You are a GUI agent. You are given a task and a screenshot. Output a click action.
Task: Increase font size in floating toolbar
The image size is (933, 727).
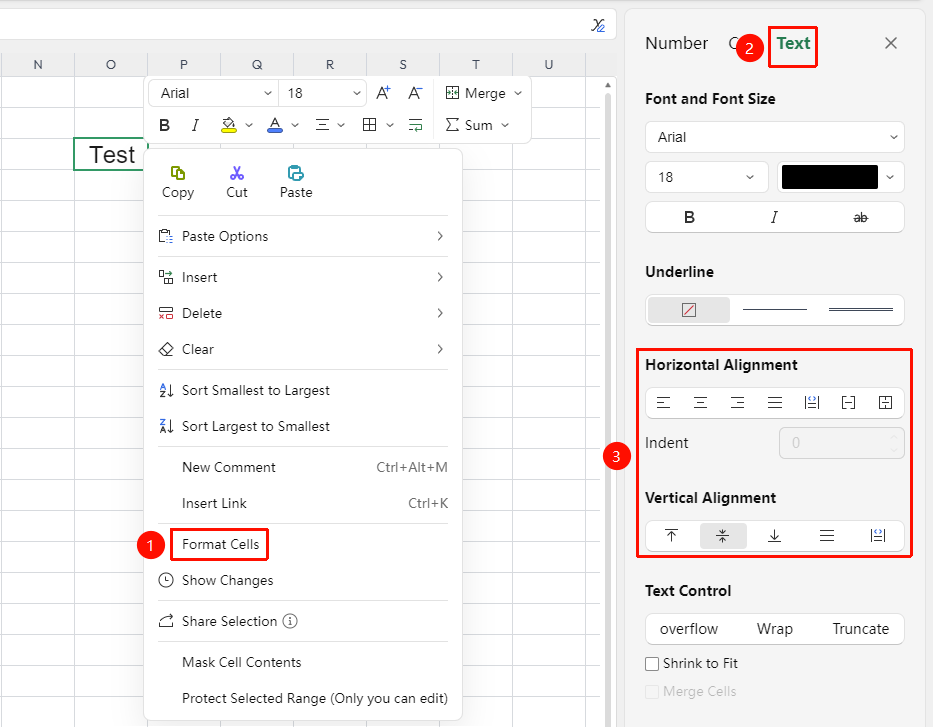point(383,93)
